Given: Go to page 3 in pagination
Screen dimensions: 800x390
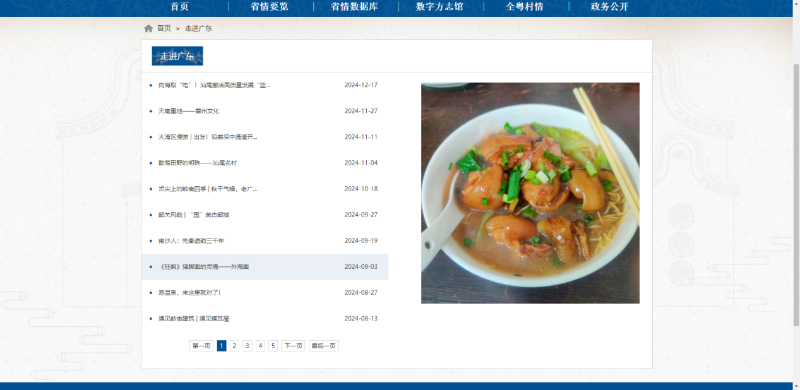Looking at the screenshot, I should point(247,346).
